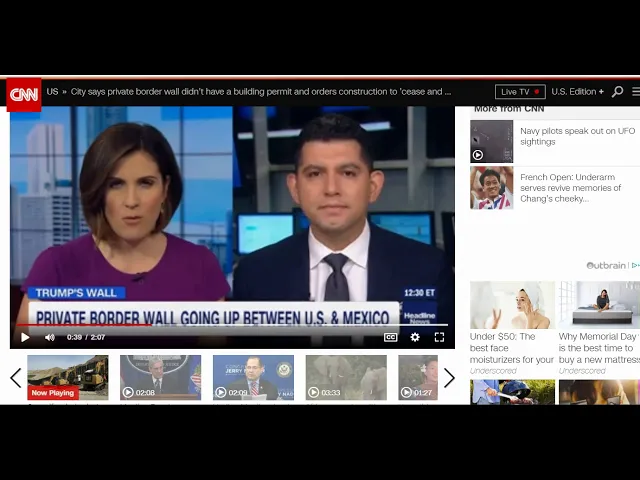The image size is (640, 480).
Task: Seek on the video progress bar
Action: coord(232,325)
